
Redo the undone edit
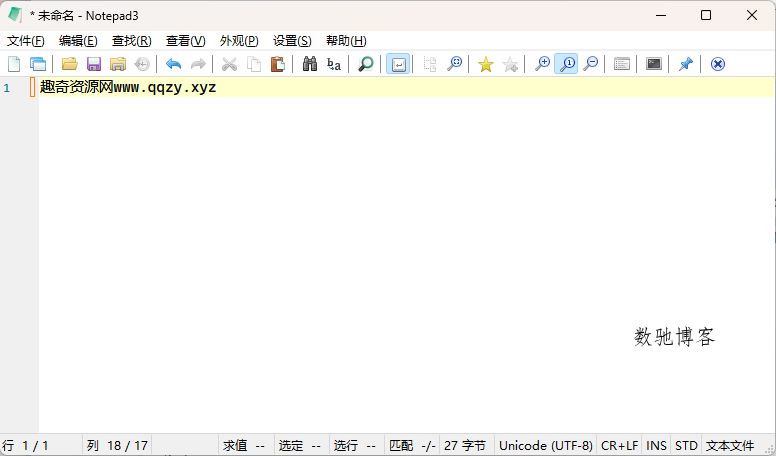(x=198, y=64)
